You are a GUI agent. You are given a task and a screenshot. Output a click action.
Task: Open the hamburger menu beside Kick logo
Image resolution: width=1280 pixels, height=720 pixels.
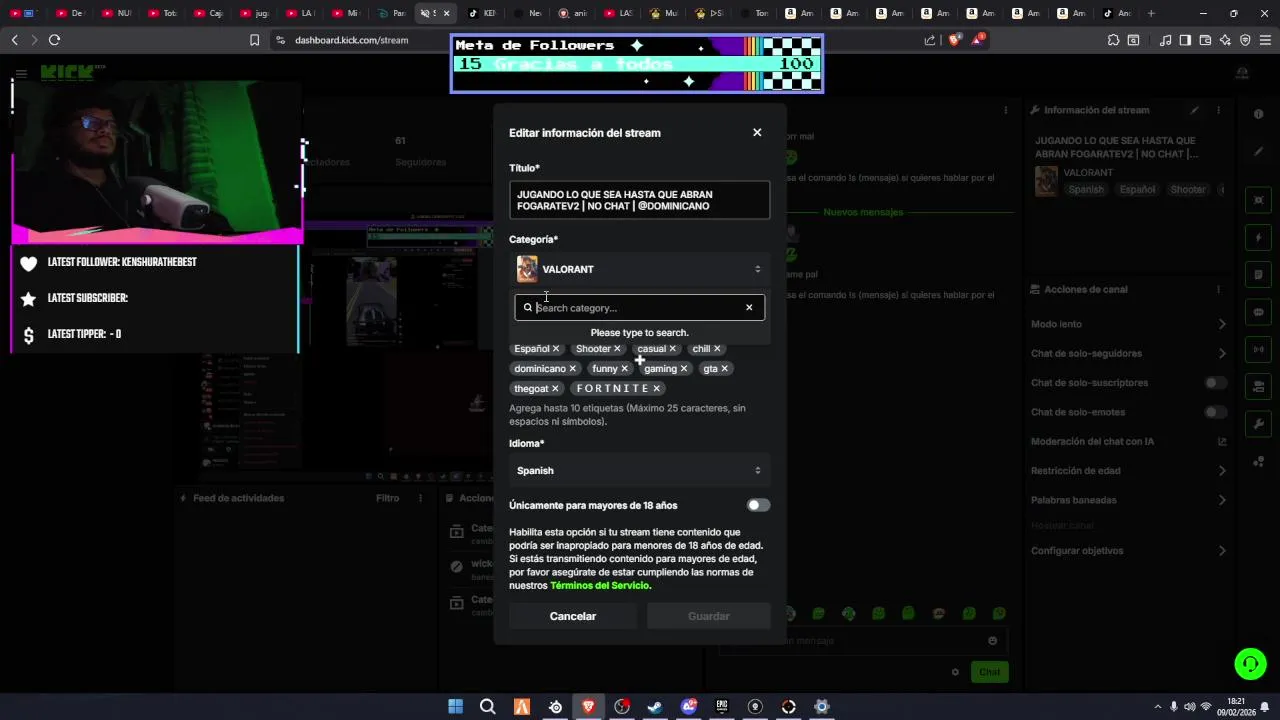coord(21,73)
